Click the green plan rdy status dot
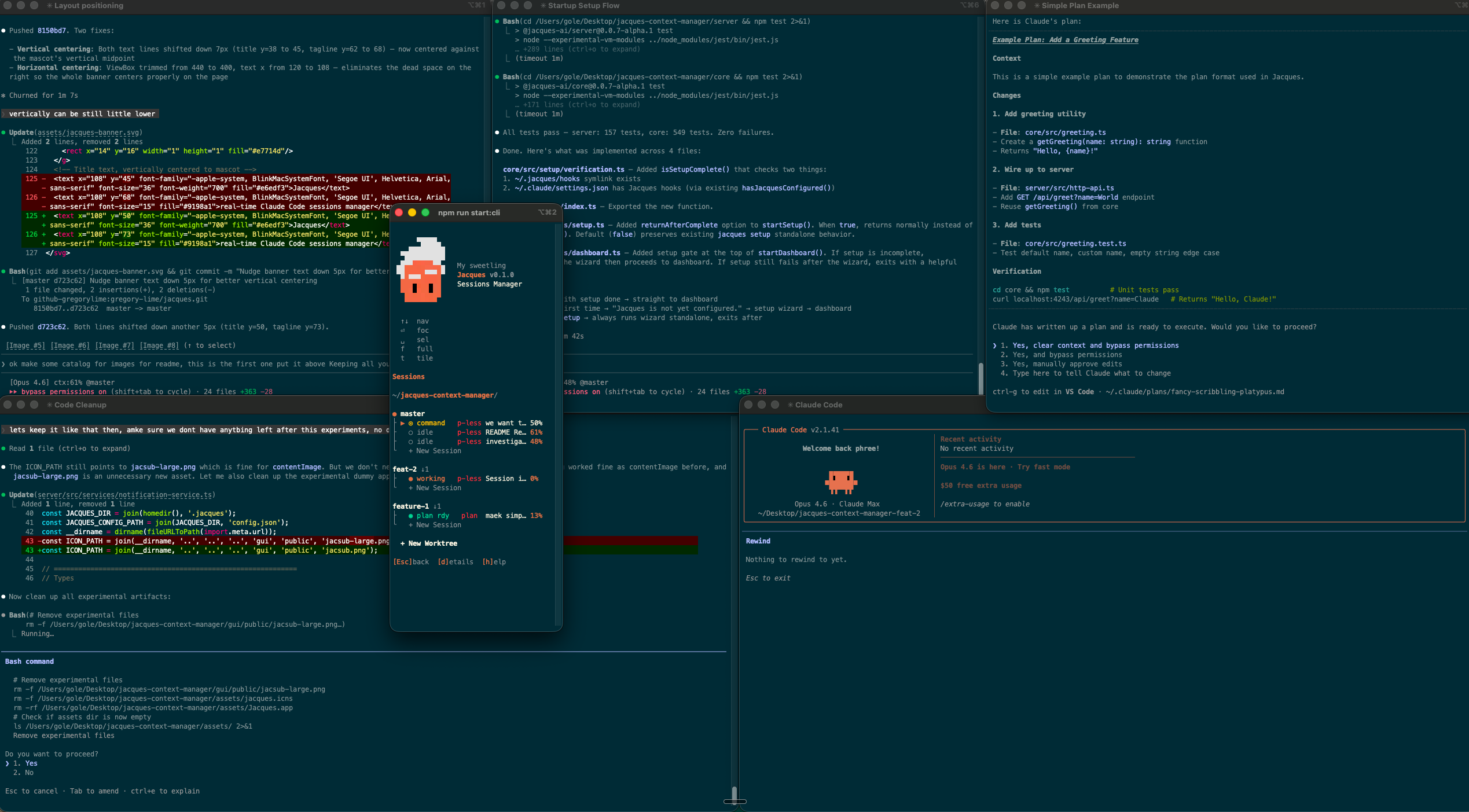 click(411, 516)
